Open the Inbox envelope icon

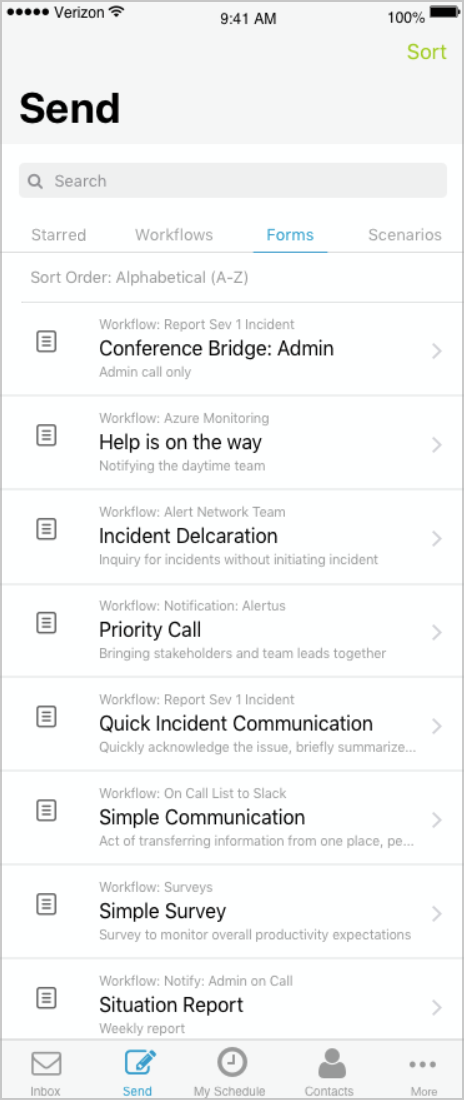[x=46, y=1063]
